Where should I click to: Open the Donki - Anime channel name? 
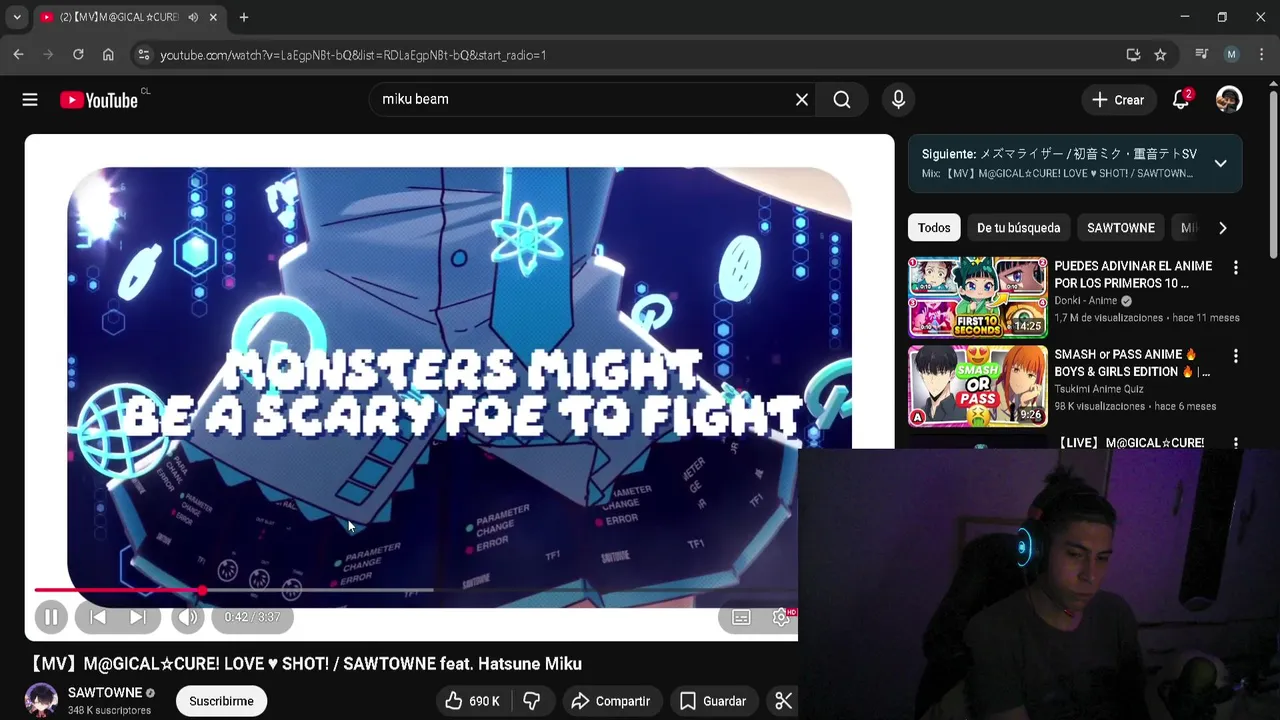pos(1085,301)
